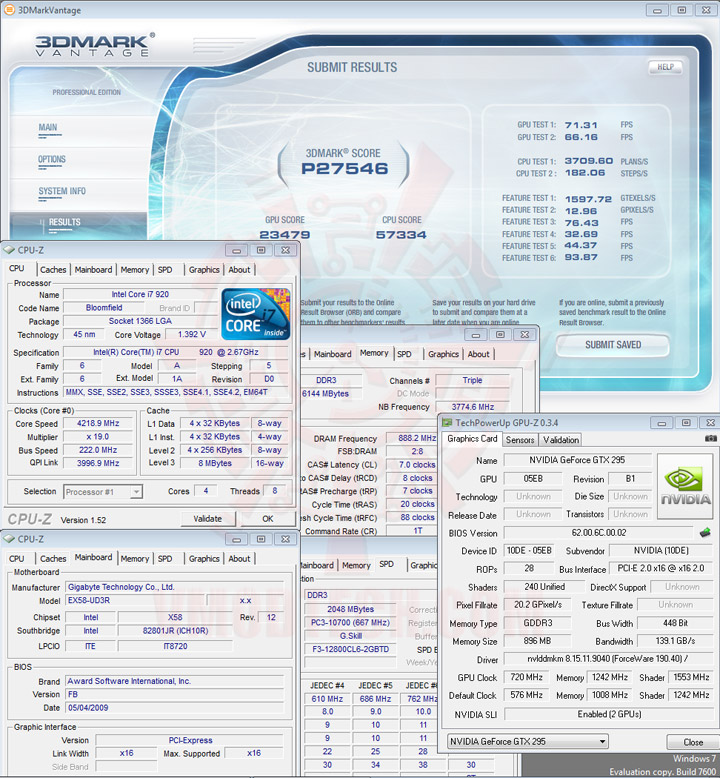Click the GPU-Z title bar icon
Viewport: 720px width, 778px height.
pos(448,422)
